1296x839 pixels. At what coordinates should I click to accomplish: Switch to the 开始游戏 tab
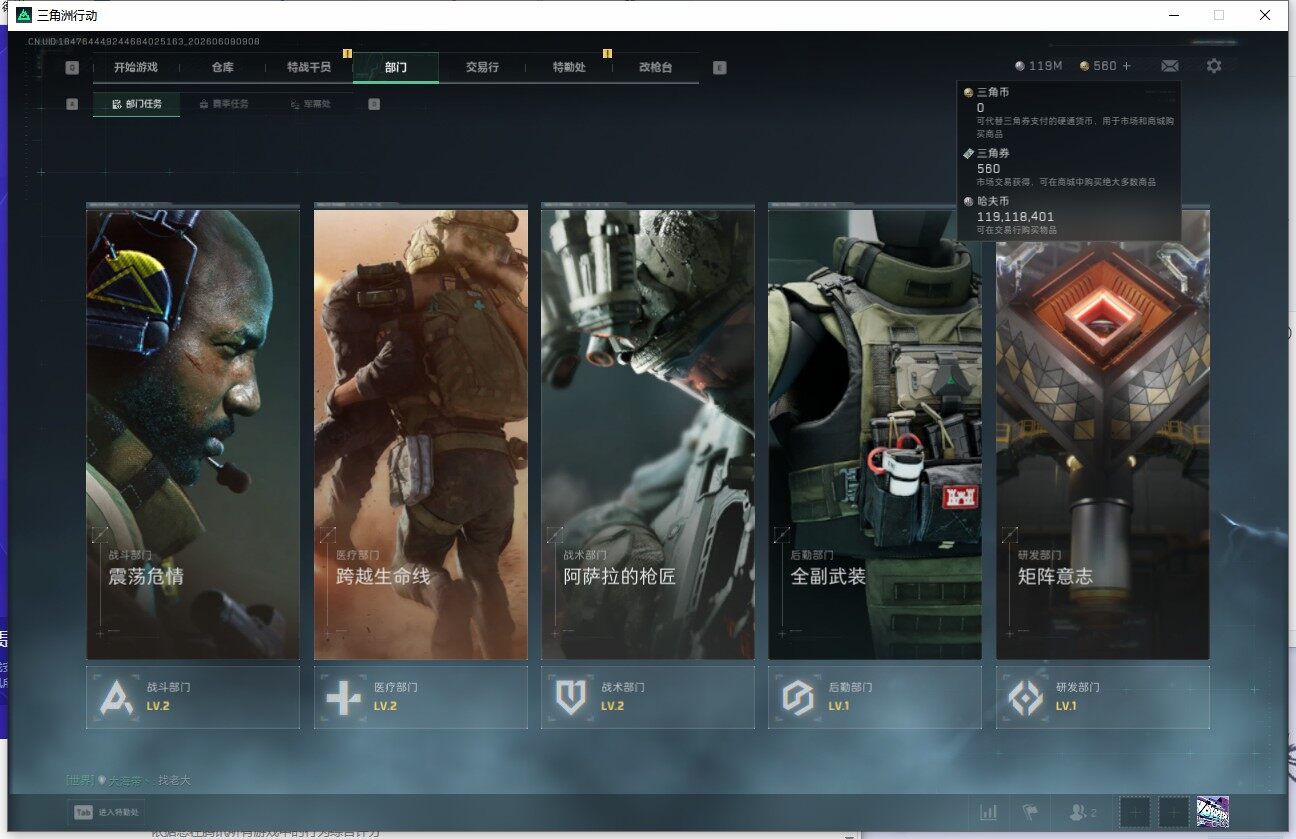[136, 68]
